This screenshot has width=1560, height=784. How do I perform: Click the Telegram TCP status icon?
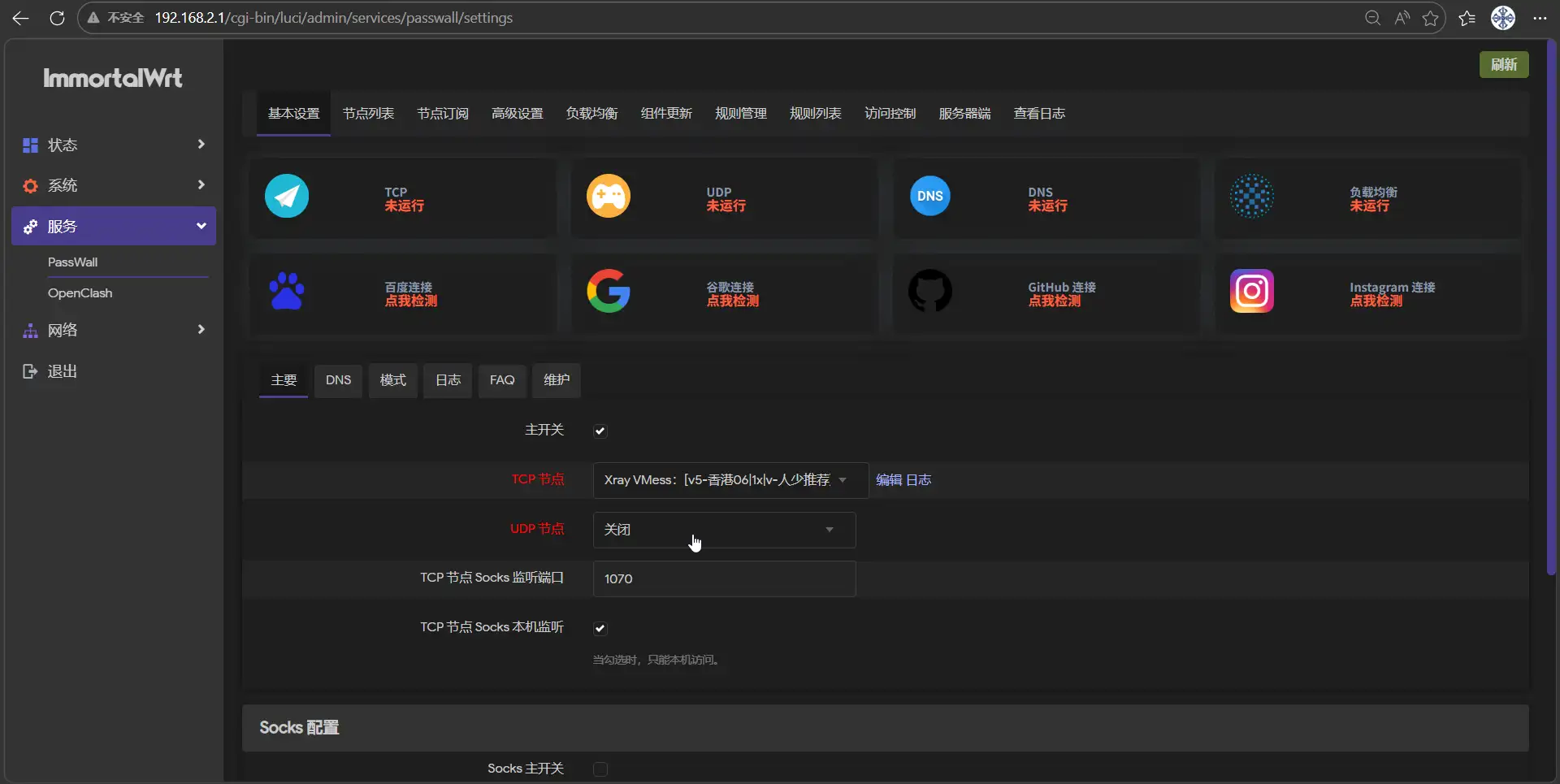(287, 196)
